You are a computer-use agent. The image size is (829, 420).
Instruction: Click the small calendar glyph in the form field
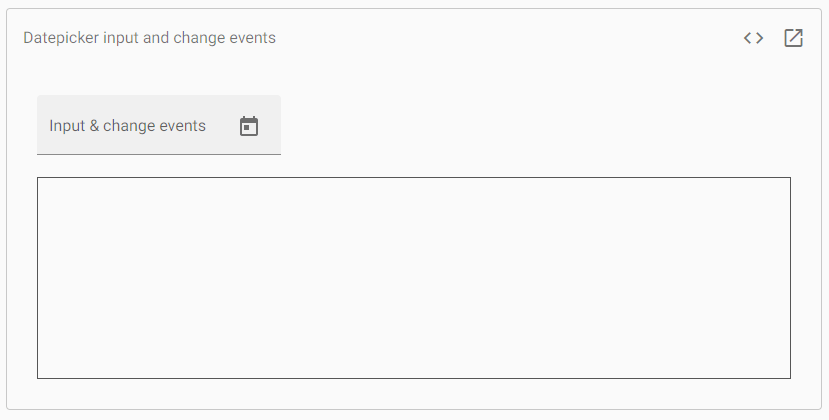(x=248, y=126)
